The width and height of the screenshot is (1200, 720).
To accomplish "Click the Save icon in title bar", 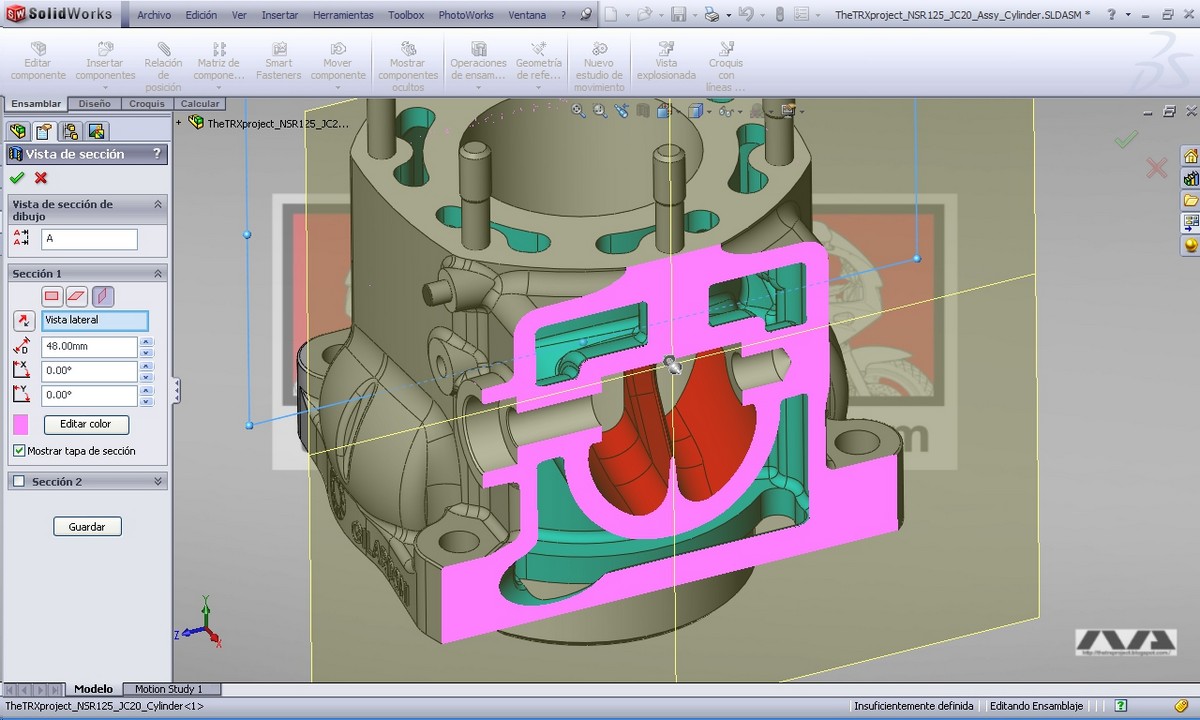I will point(678,15).
